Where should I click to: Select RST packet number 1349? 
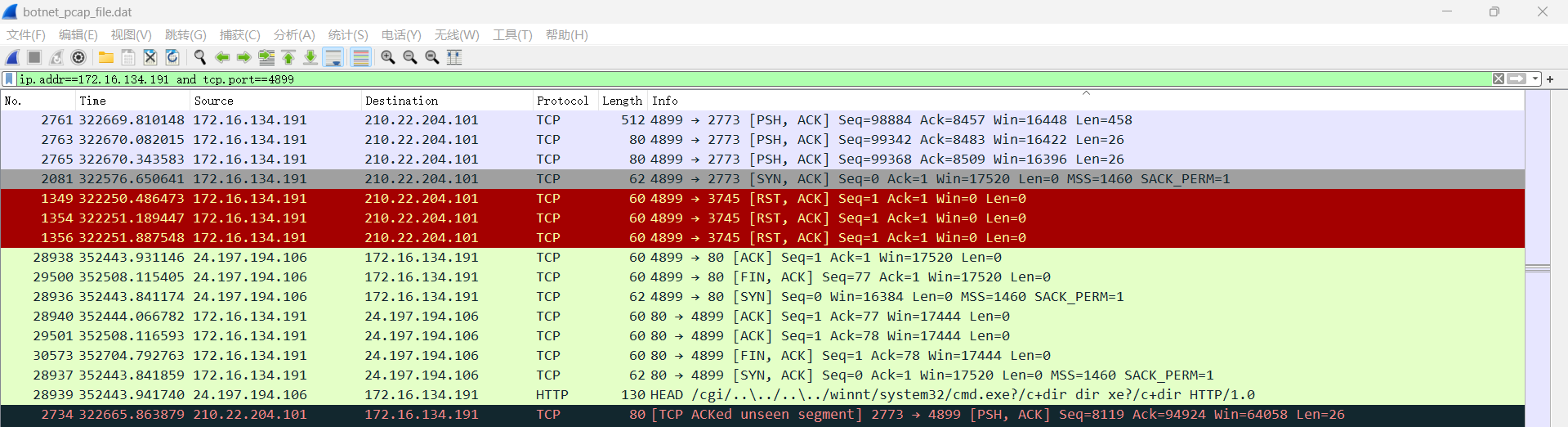762,199
